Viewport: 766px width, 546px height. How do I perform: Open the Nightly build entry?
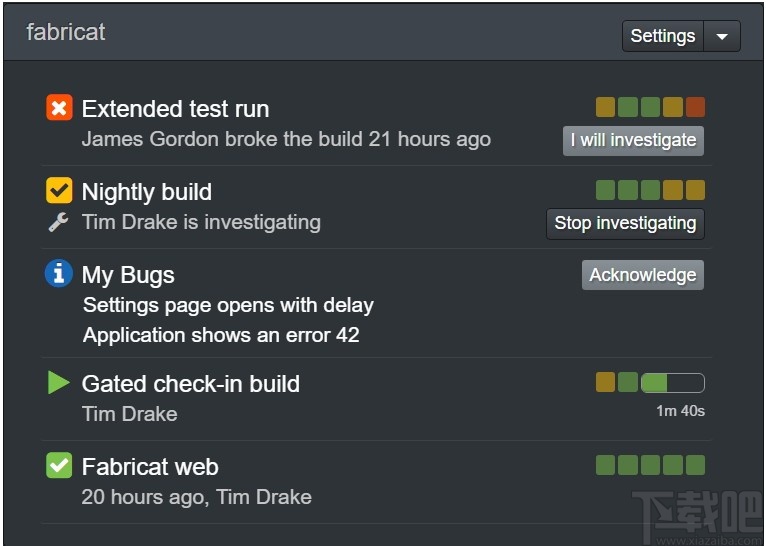tap(146, 192)
